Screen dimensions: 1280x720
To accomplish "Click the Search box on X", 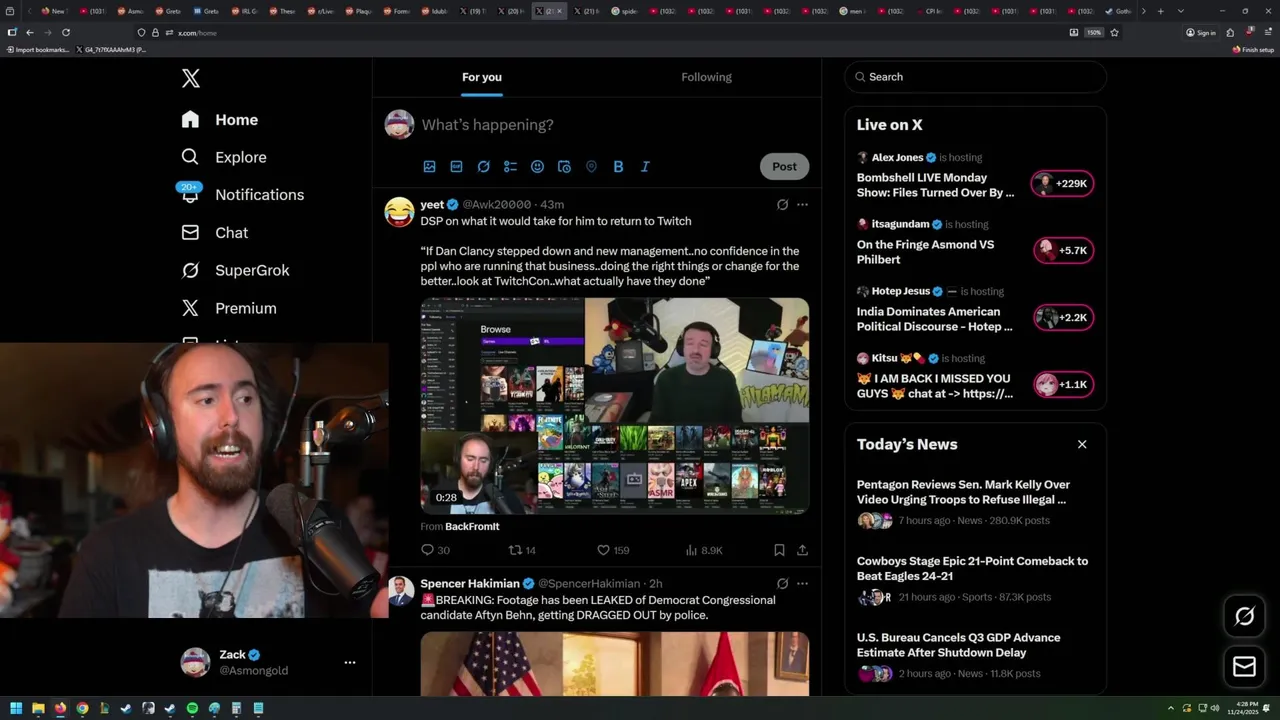I will point(976,77).
